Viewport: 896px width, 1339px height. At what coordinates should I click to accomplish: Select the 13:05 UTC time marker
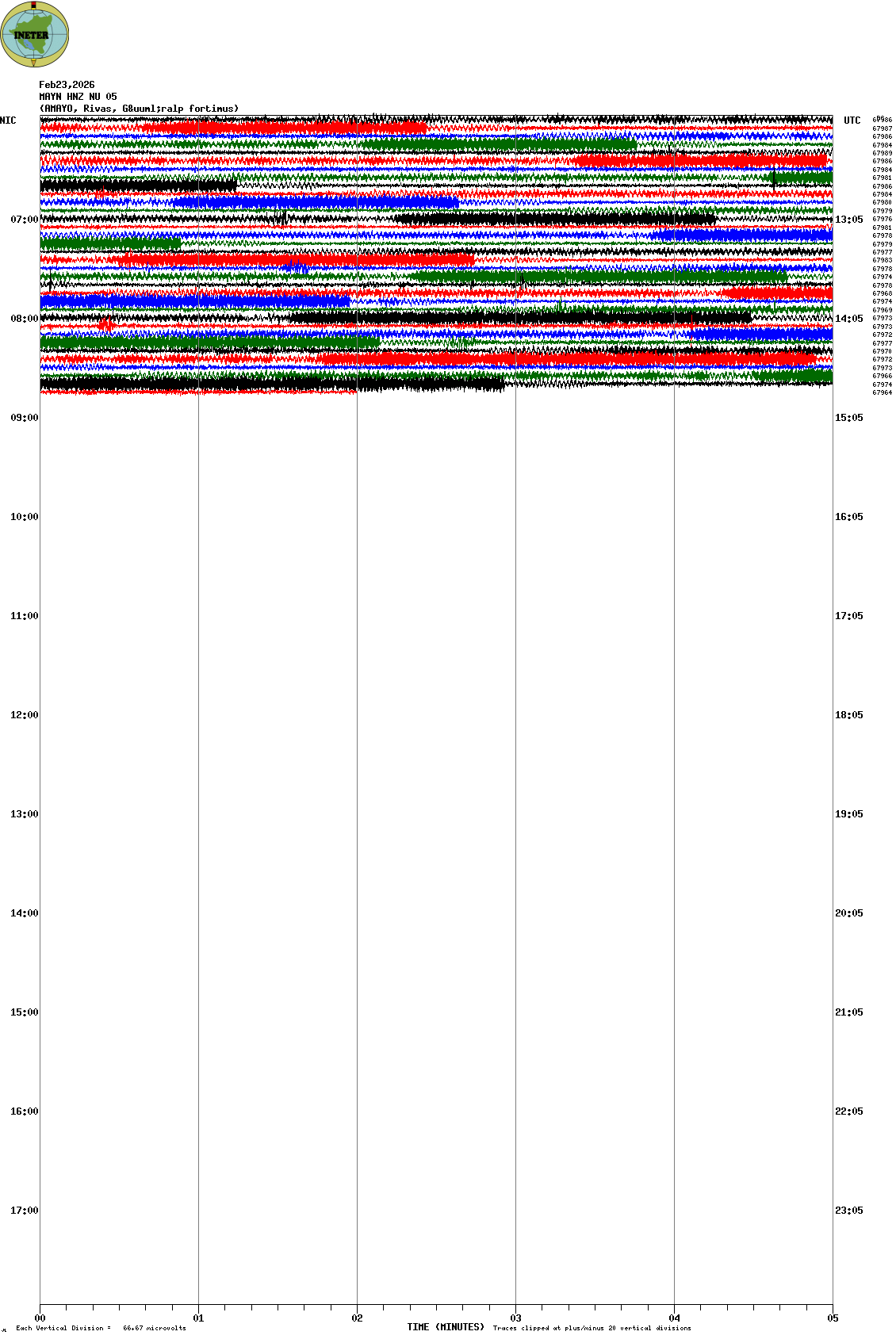pos(848,220)
